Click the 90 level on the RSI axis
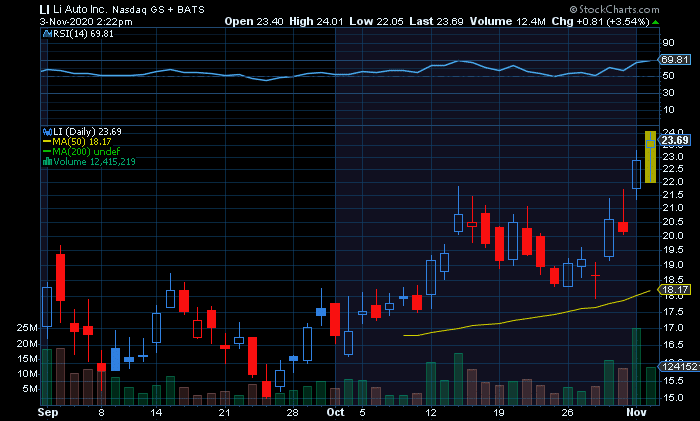The height and width of the screenshot is (421, 700). click(668, 43)
